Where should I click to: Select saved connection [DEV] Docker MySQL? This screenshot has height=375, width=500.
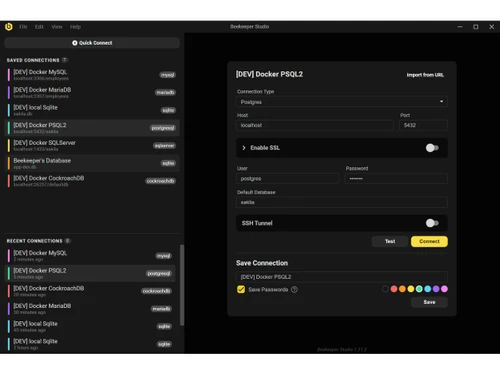point(92,75)
